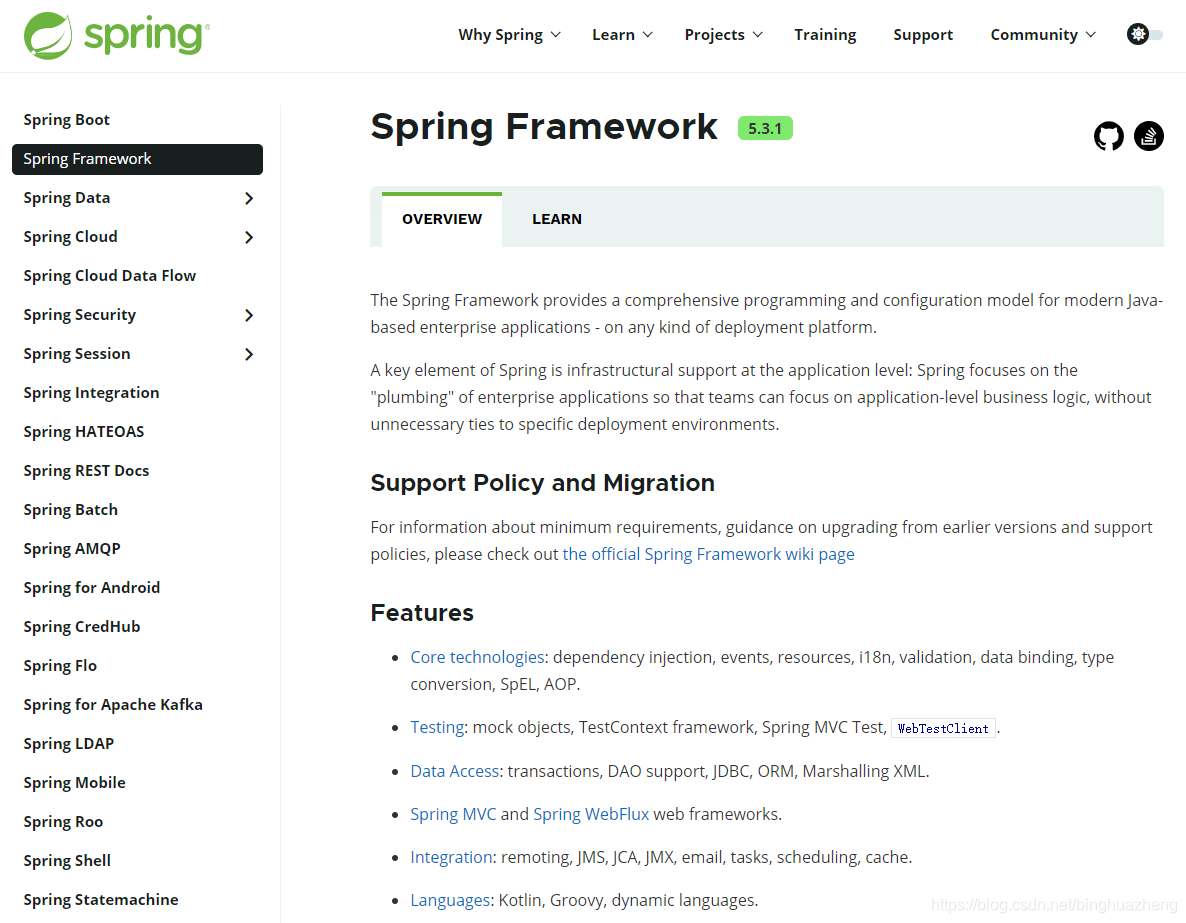Open the Projects dropdown menu
Image resolution: width=1186 pixels, height=923 pixels.
point(723,35)
